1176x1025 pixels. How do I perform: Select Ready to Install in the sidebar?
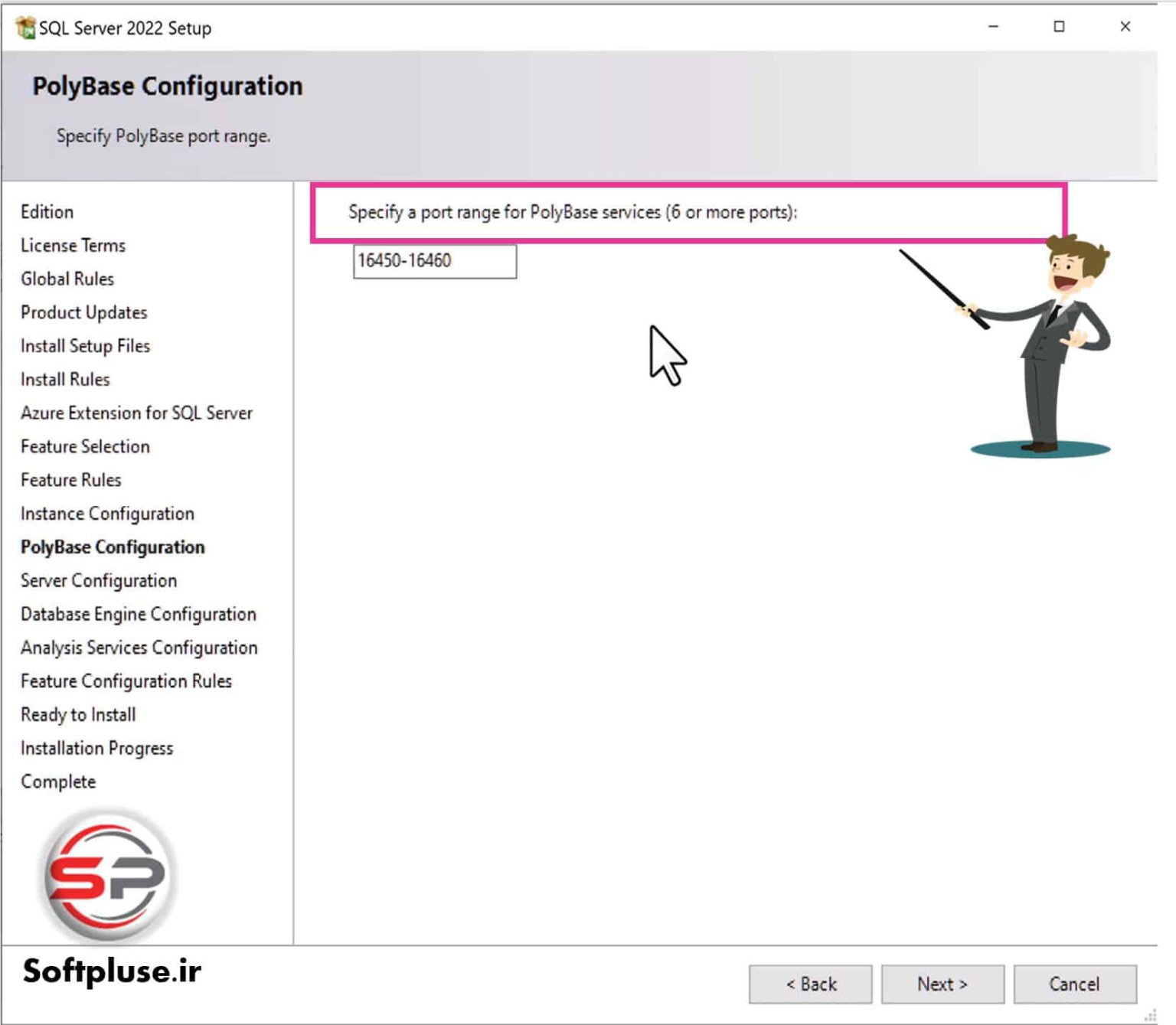tap(77, 715)
